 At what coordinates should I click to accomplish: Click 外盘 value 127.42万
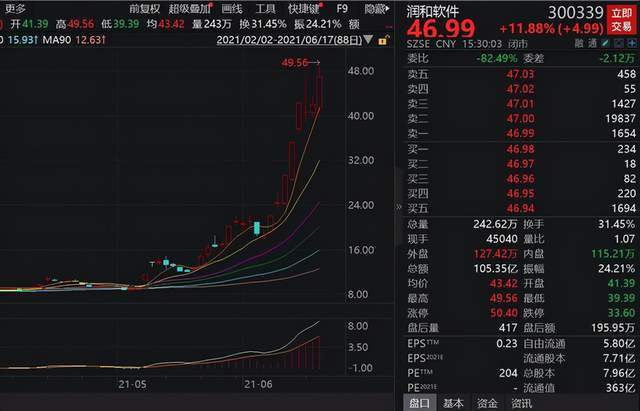[x=495, y=254]
